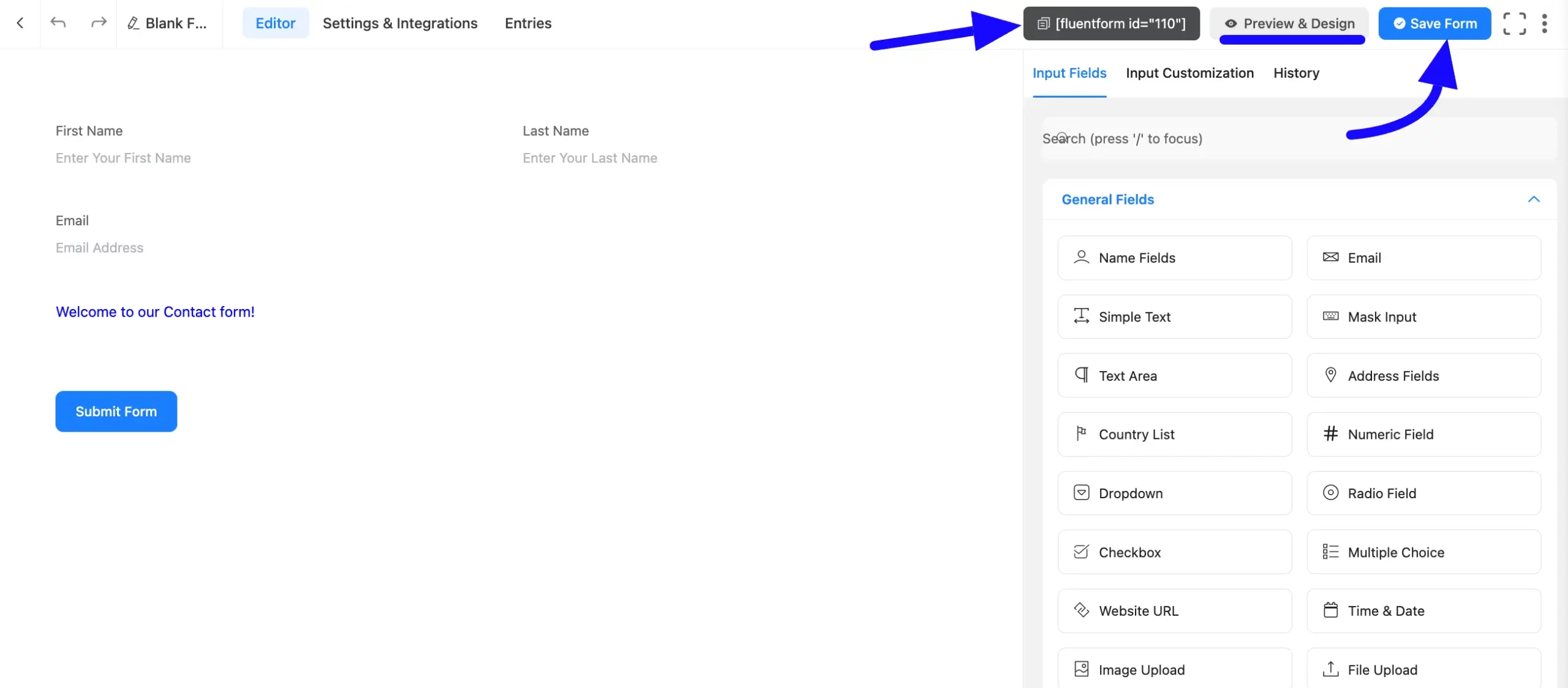Undo the last form change
1568x688 pixels.
(x=58, y=23)
